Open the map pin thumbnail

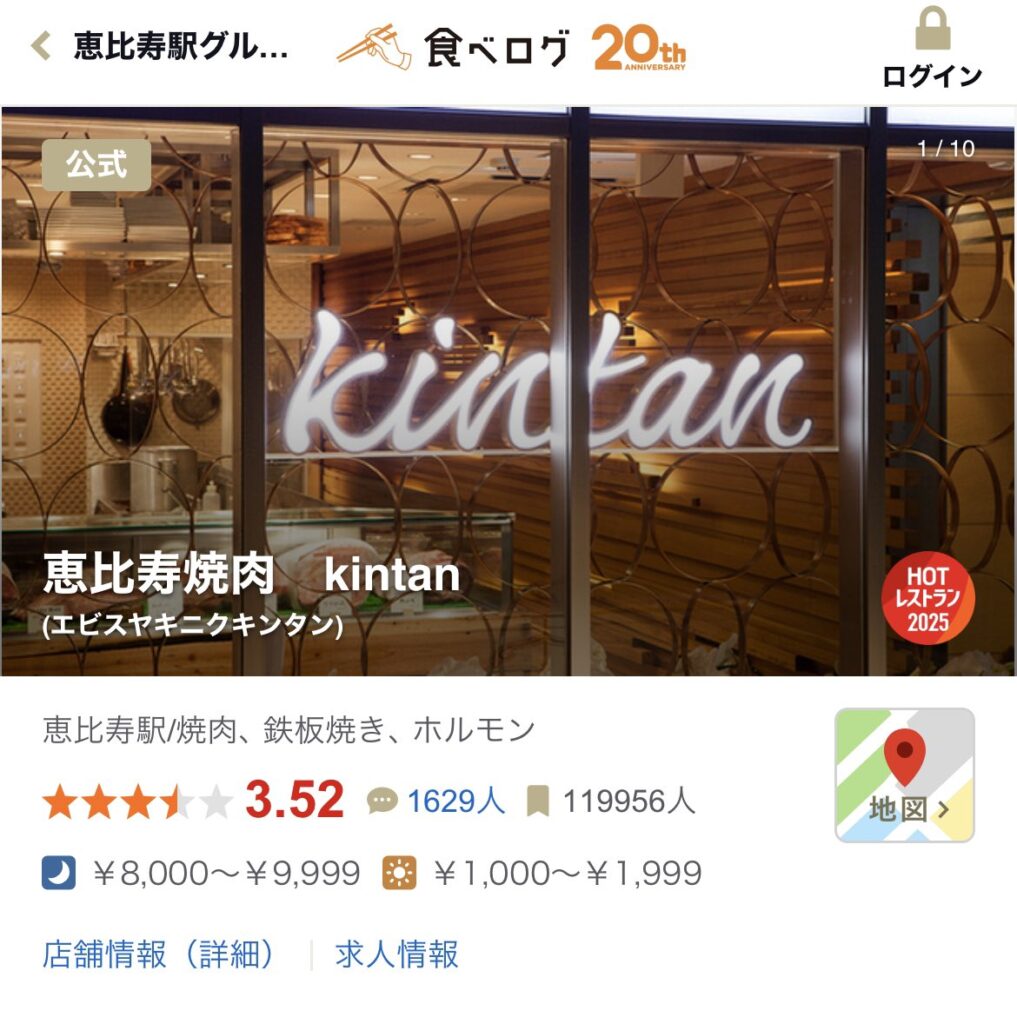[x=905, y=775]
